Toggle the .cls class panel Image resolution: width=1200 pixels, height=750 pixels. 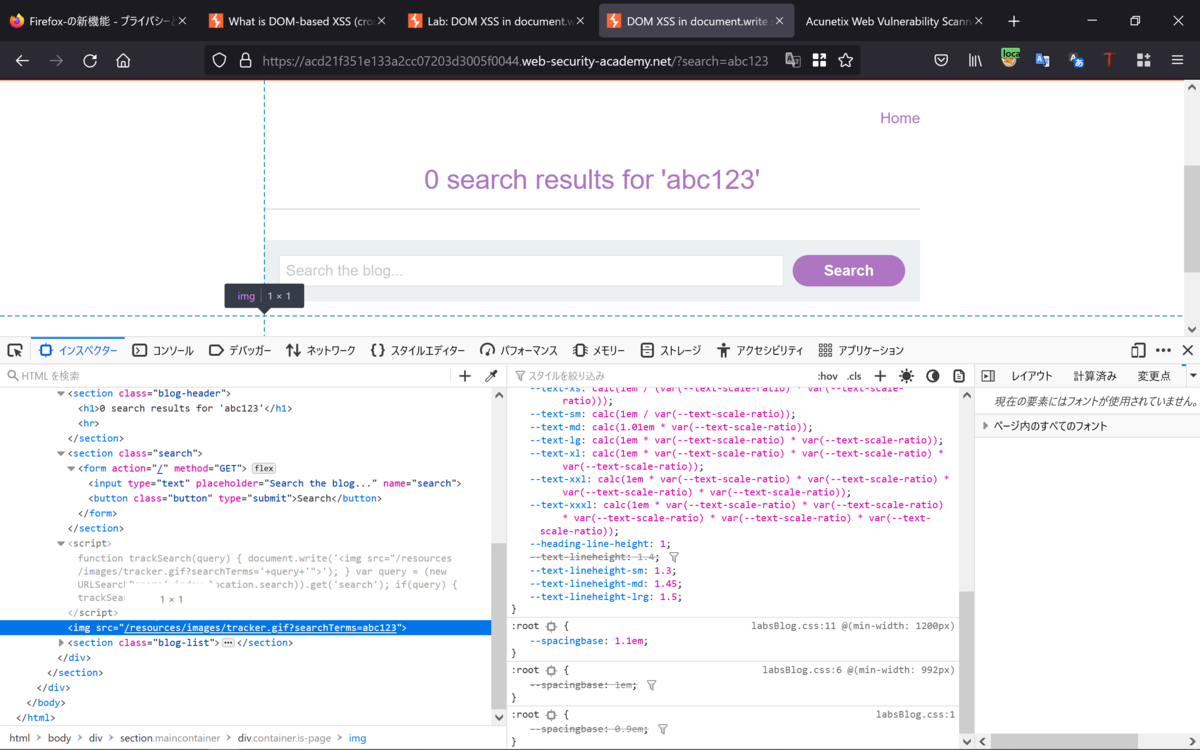[854, 376]
